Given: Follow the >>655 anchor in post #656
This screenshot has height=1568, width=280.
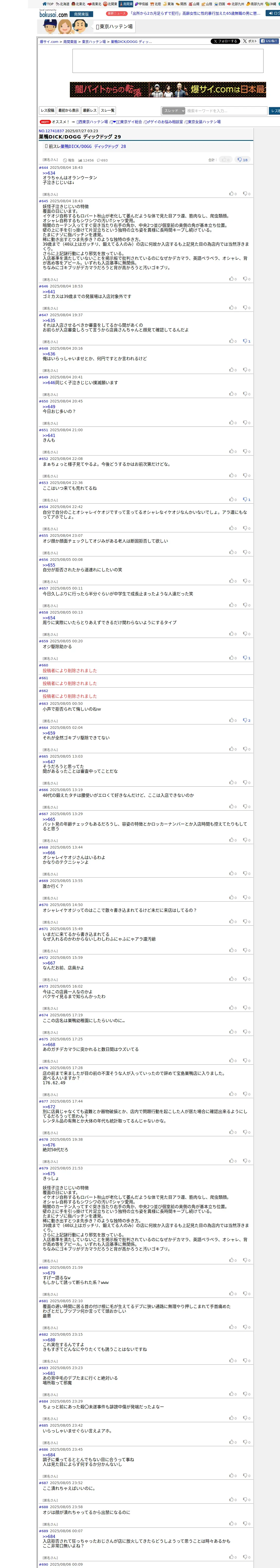Looking at the screenshot, I should 49,565.
